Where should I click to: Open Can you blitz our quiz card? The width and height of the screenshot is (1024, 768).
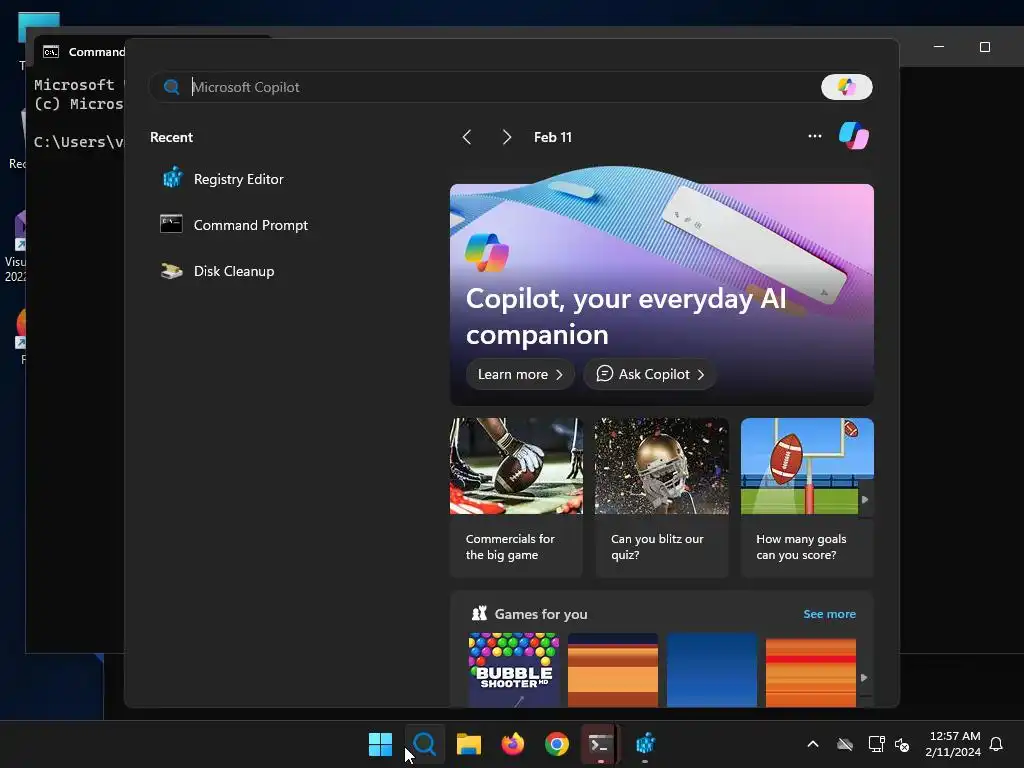pos(662,498)
